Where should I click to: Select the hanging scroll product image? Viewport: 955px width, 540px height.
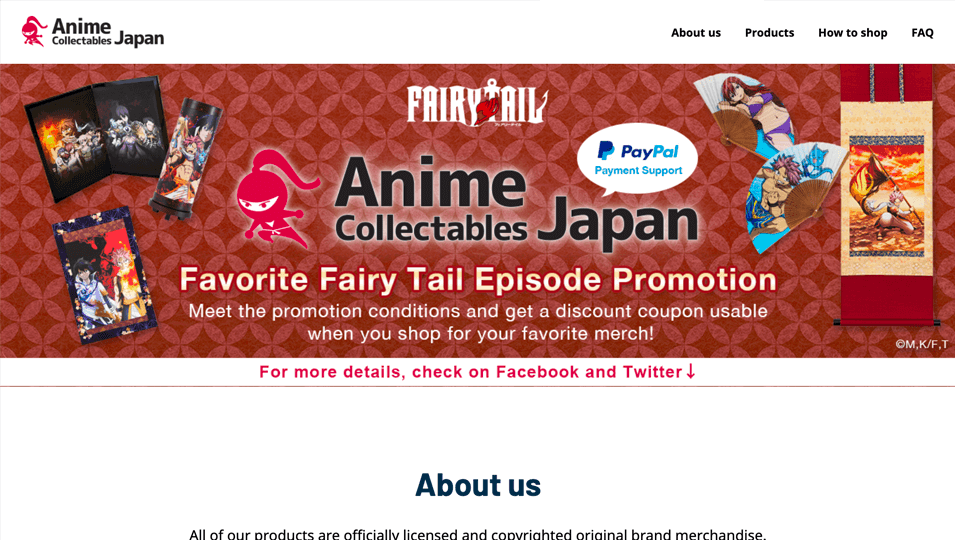(x=886, y=195)
